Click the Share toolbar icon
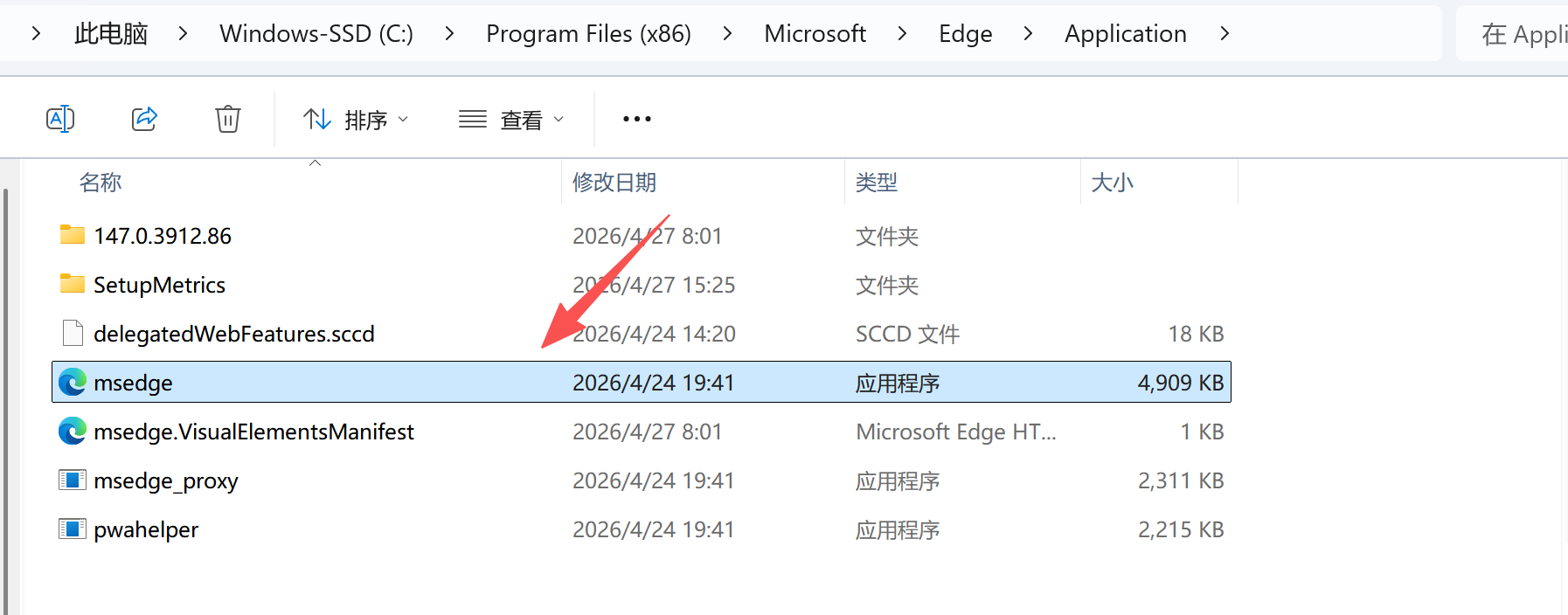 click(144, 119)
